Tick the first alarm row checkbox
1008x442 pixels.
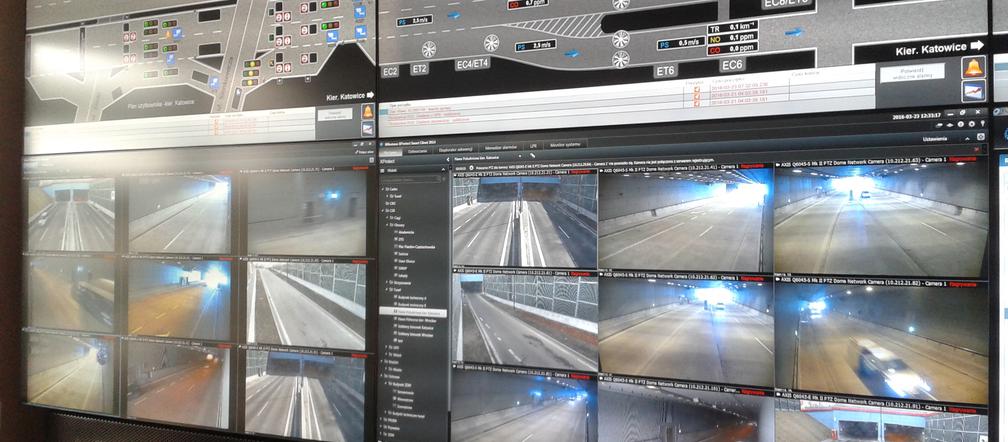point(697,86)
